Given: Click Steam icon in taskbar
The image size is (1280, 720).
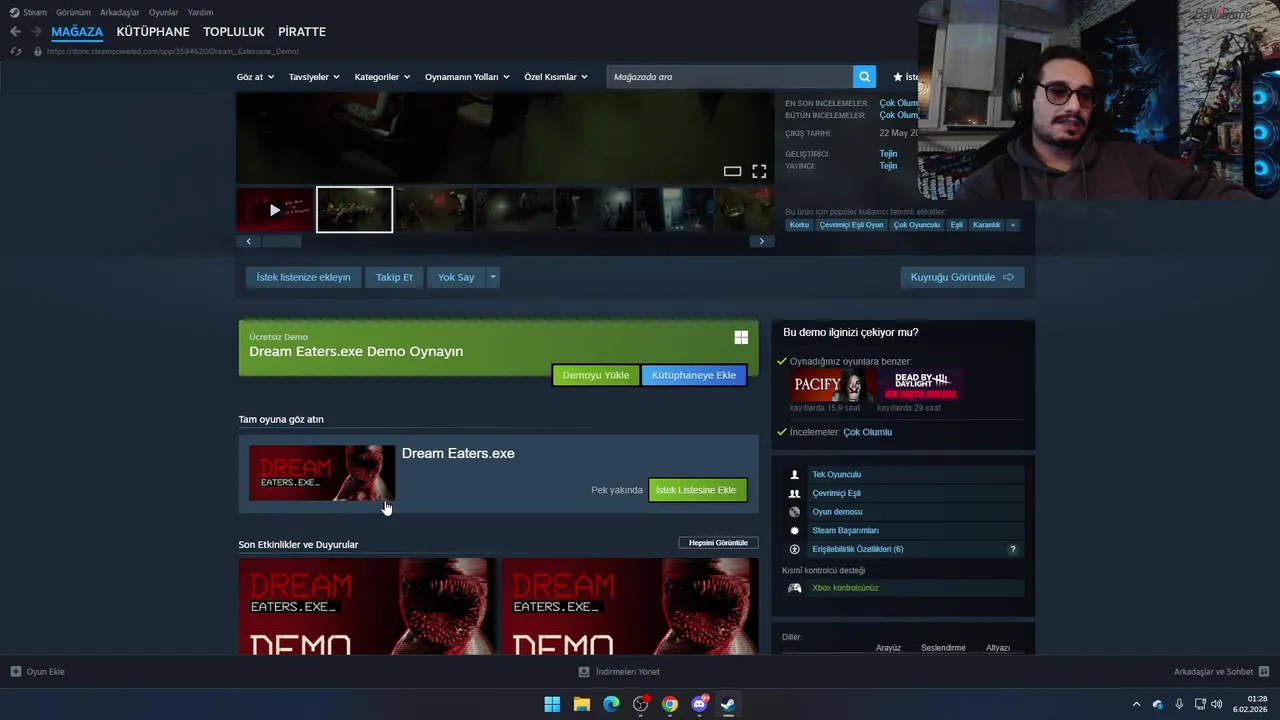Looking at the screenshot, I should 728,704.
